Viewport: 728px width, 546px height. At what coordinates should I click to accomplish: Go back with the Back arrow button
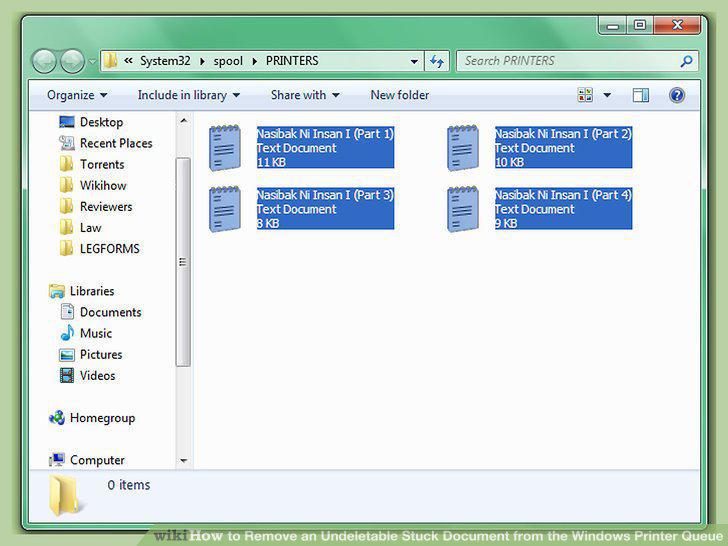[x=44, y=61]
